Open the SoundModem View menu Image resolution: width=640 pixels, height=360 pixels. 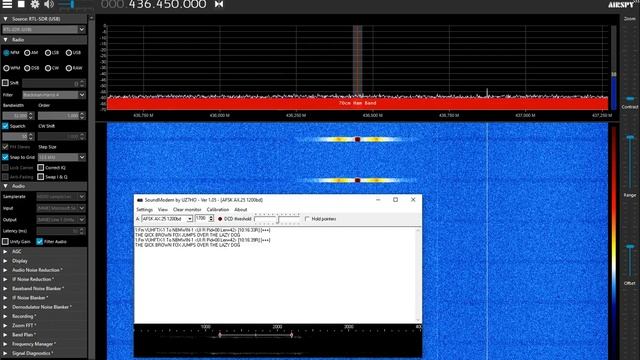[162, 210]
